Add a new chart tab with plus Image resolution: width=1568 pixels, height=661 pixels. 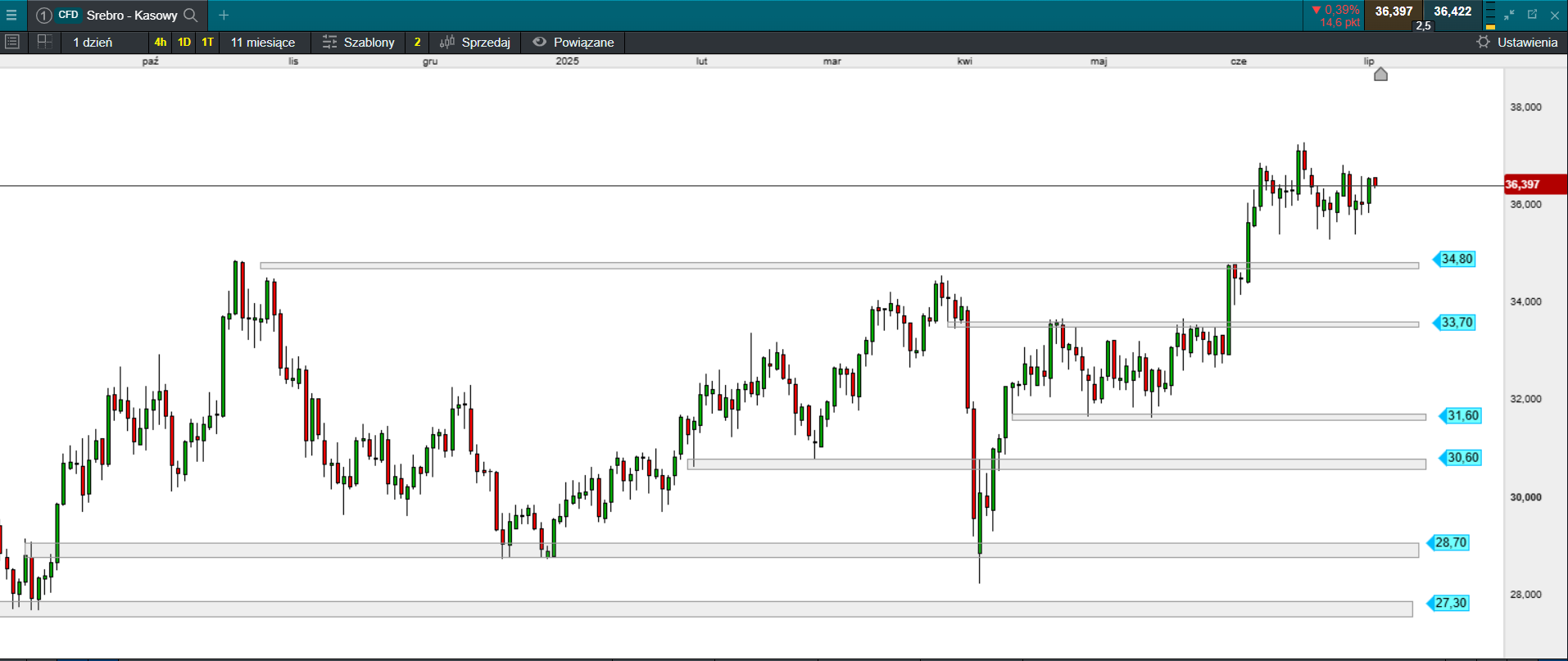click(x=224, y=15)
